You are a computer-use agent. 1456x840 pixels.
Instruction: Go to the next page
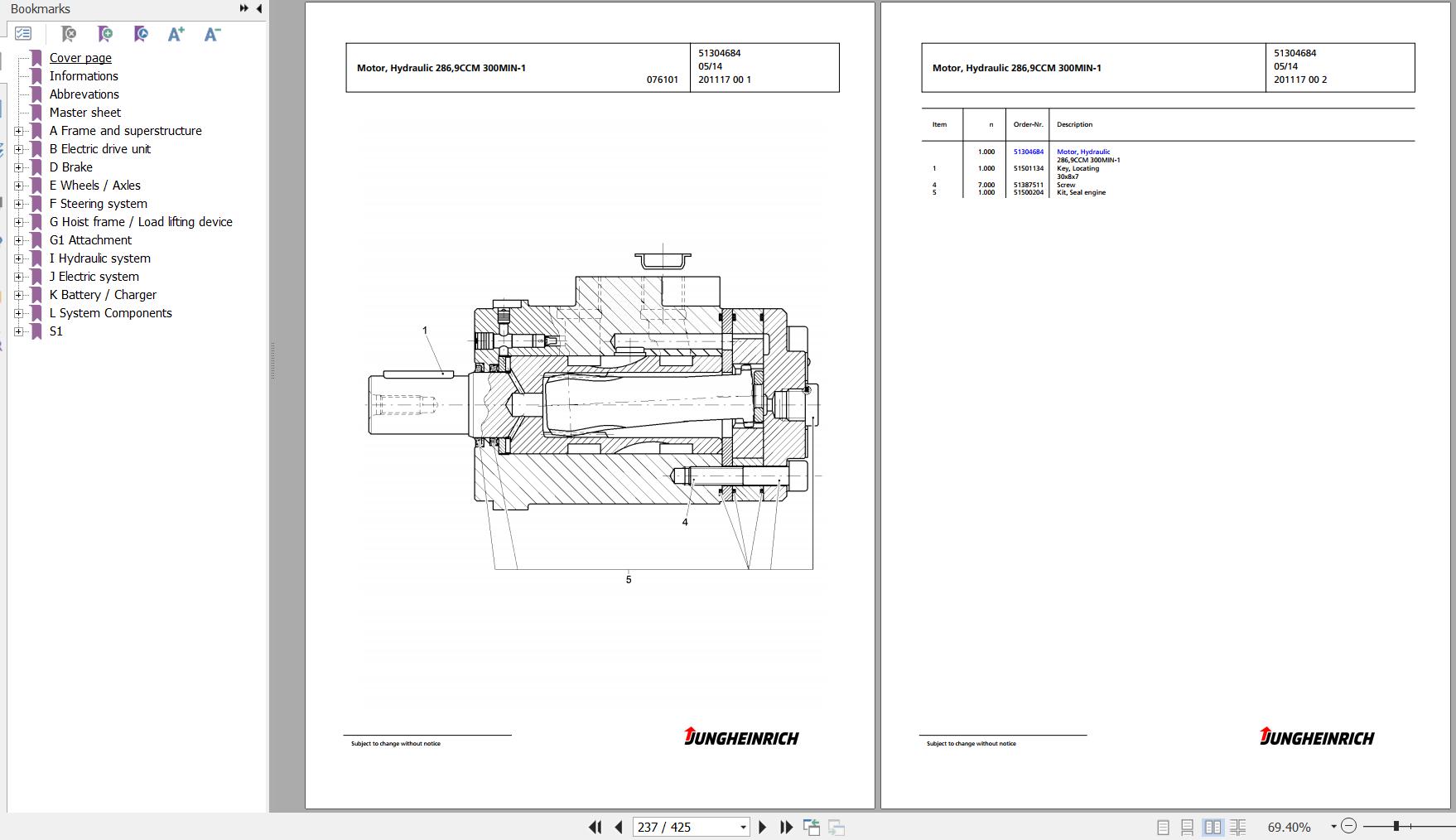[x=763, y=827]
